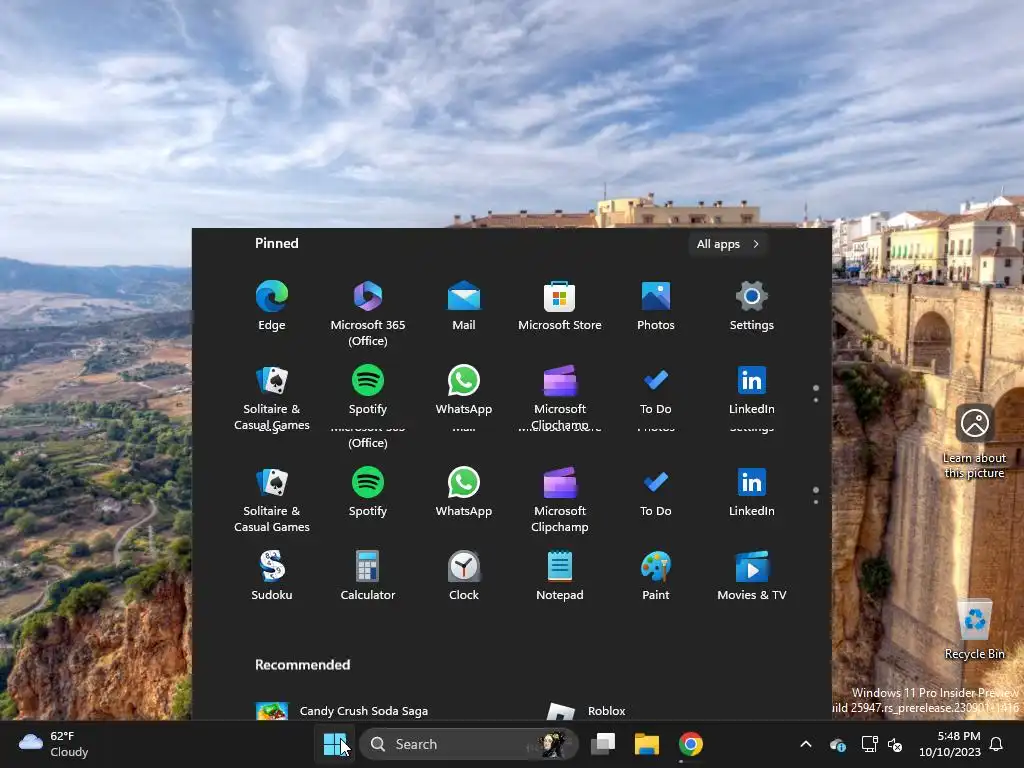Open the Clock app
This screenshot has width=1024, height=768.
tap(464, 575)
